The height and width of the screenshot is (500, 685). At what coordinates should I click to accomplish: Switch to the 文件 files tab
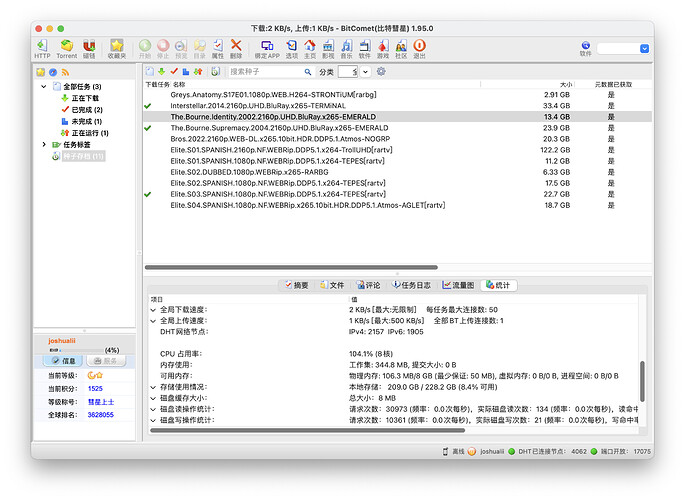(332, 285)
